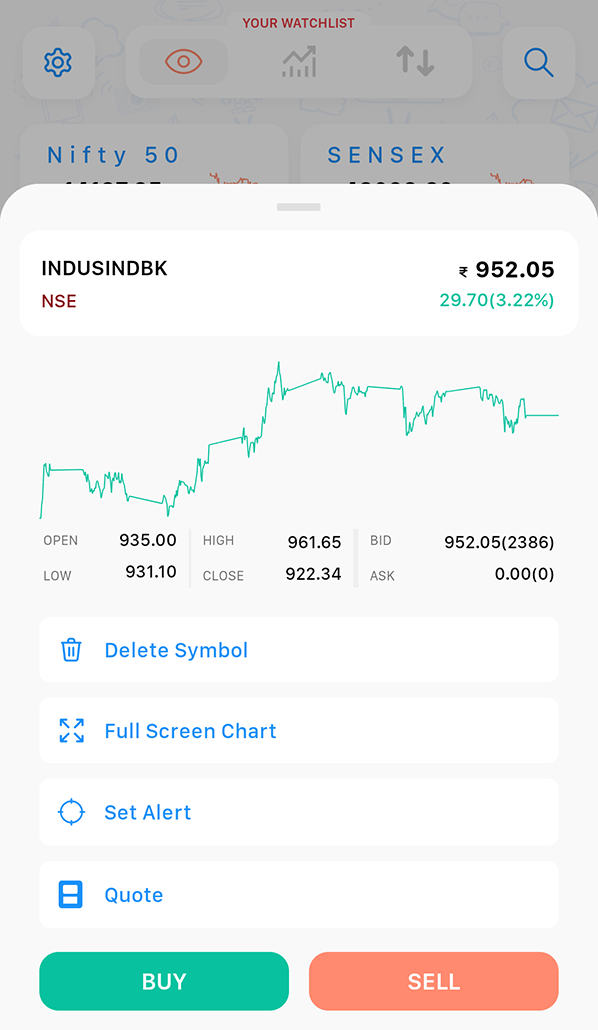This screenshot has width=598, height=1030.
Task: Click the crosshair alert icon
Action: coord(71,812)
